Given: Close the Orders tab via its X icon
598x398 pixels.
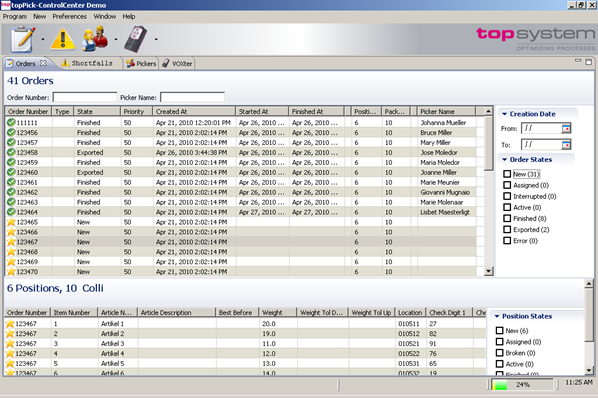Looking at the screenshot, I should [x=43, y=63].
